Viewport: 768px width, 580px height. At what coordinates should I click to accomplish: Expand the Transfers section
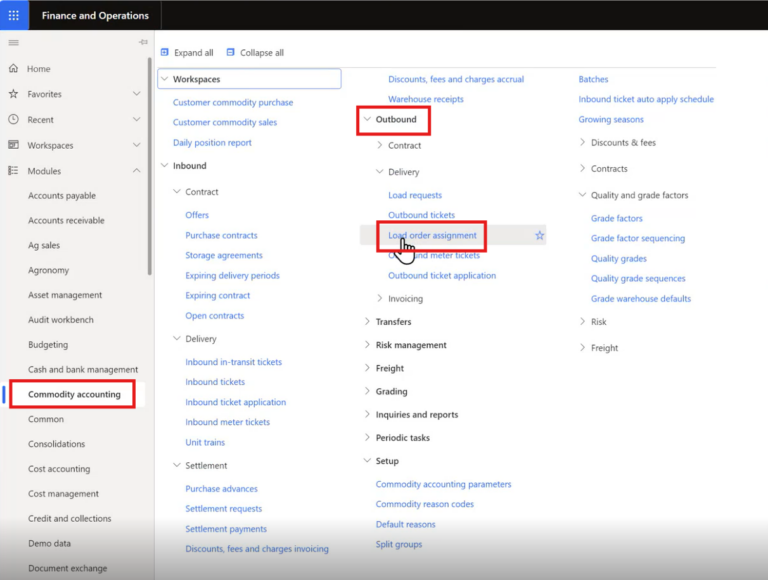367,322
